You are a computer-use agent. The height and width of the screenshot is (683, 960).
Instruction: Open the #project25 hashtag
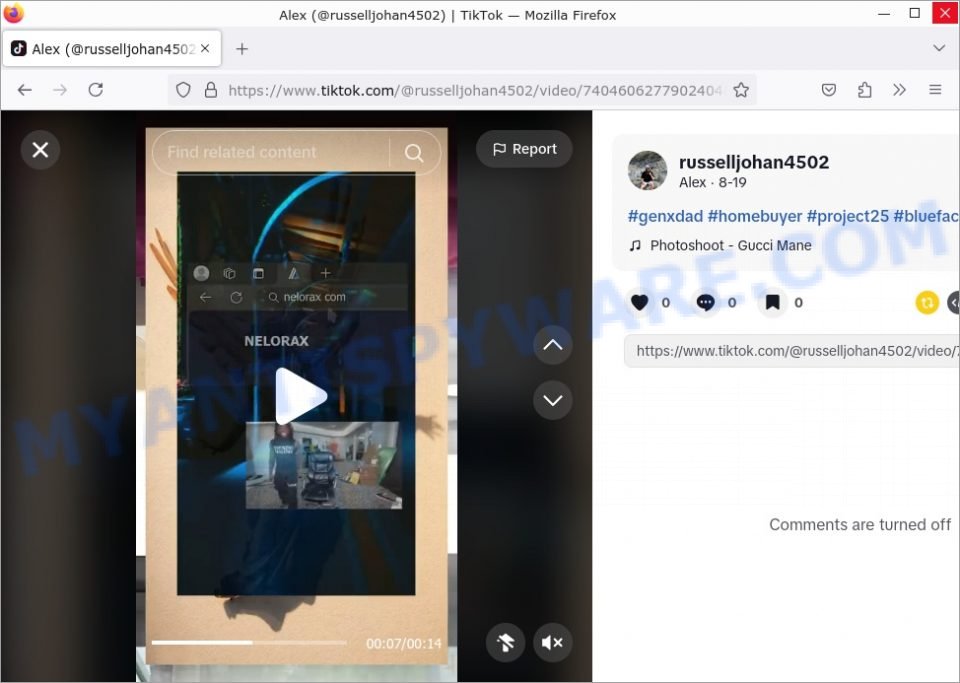847,216
